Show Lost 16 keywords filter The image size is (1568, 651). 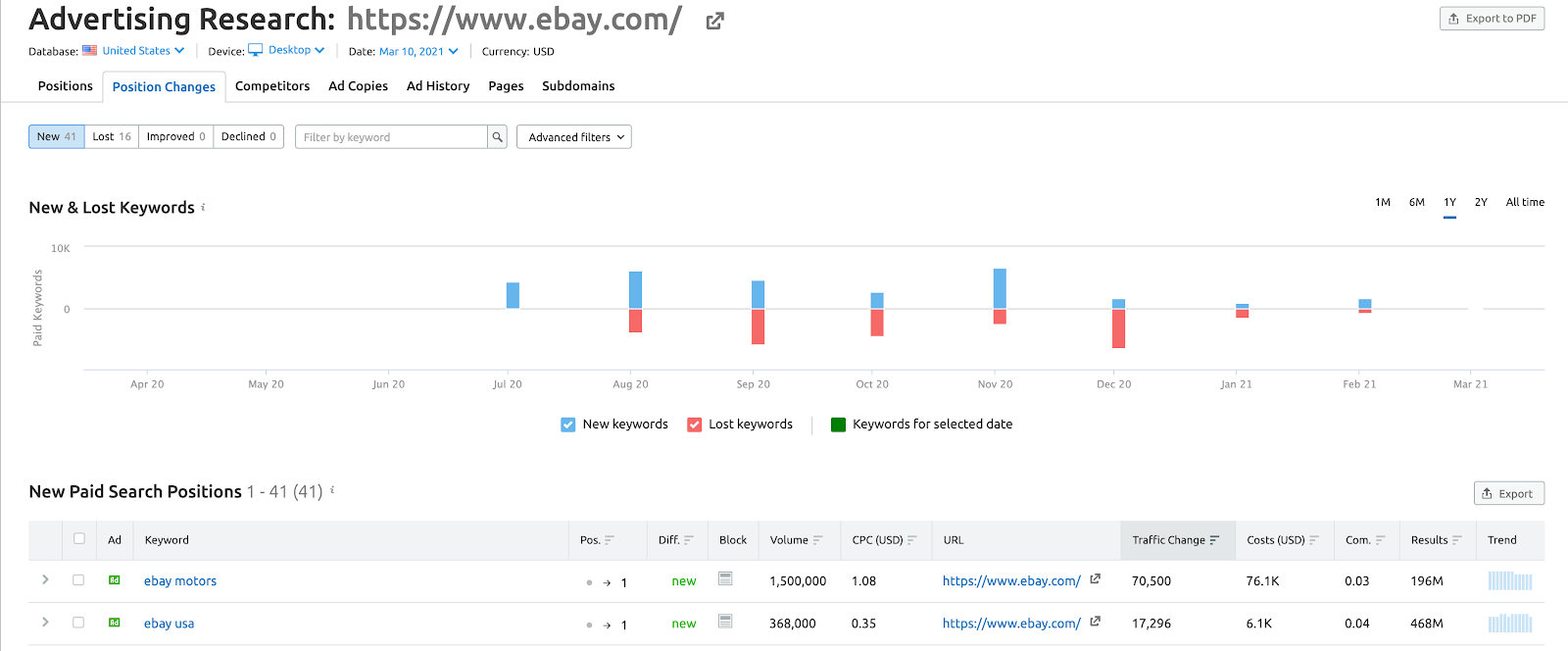pyautogui.click(x=112, y=136)
